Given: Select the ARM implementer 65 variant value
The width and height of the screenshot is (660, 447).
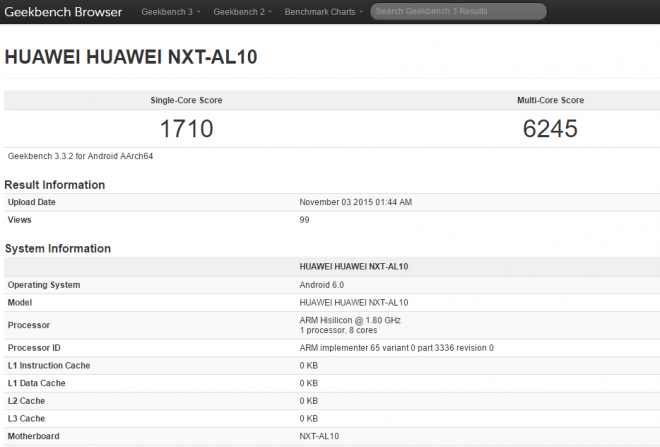Looking at the screenshot, I should click(x=397, y=348).
